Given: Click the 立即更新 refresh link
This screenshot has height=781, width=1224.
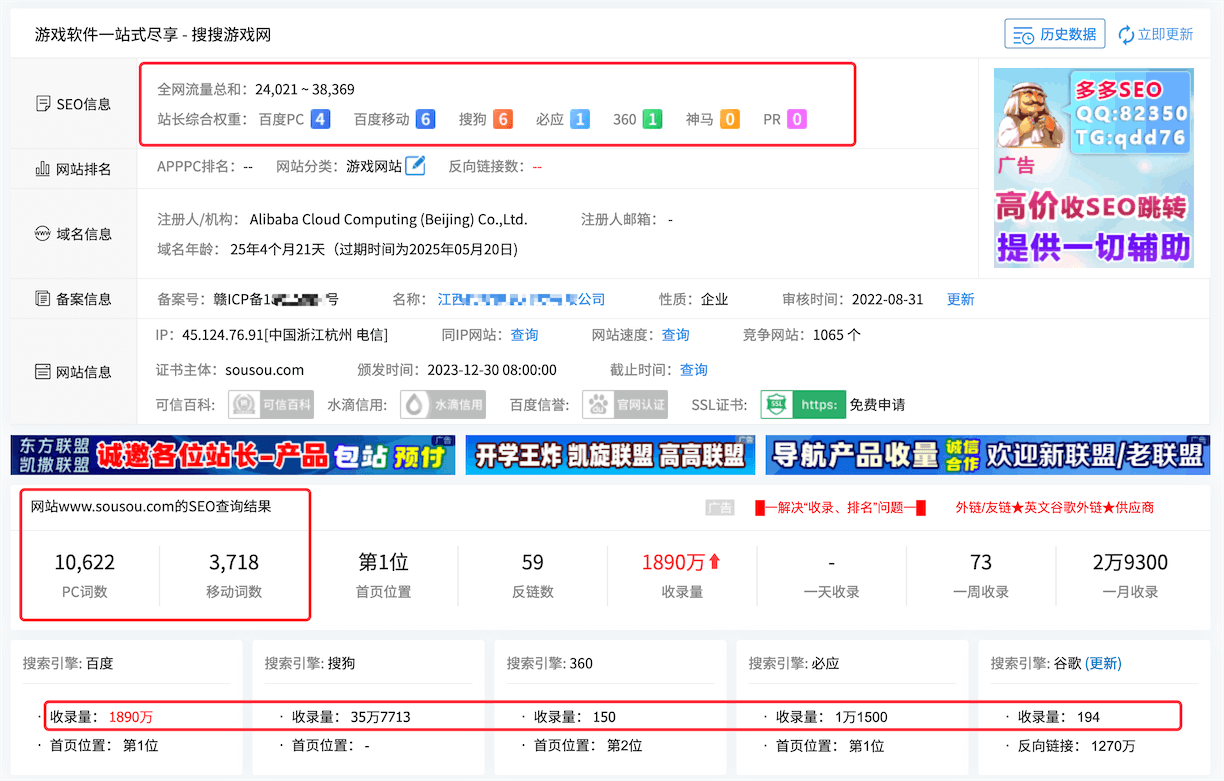Looking at the screenshot, I should click(x=1156, y=34).
